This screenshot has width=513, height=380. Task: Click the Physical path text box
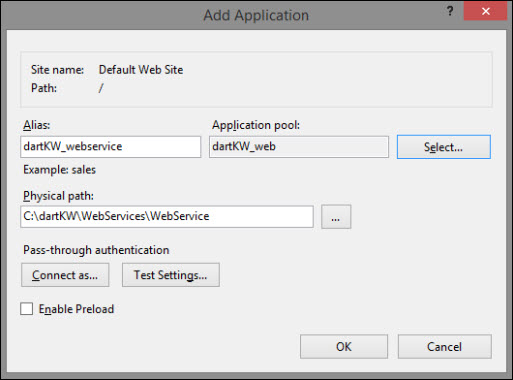(x=167, y=217)
